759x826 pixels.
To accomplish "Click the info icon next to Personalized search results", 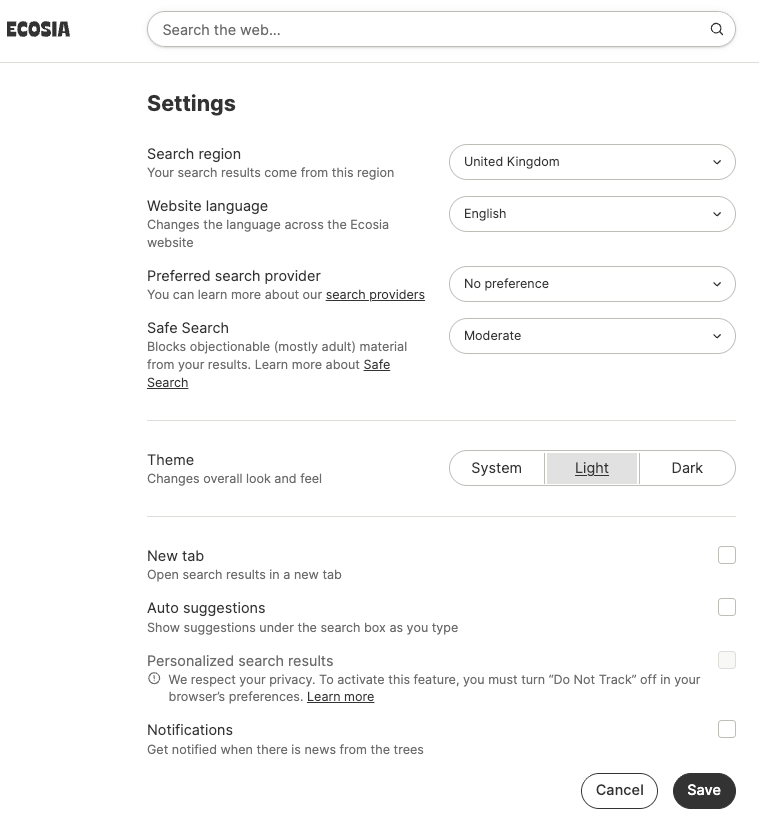I will click(153, 679).
